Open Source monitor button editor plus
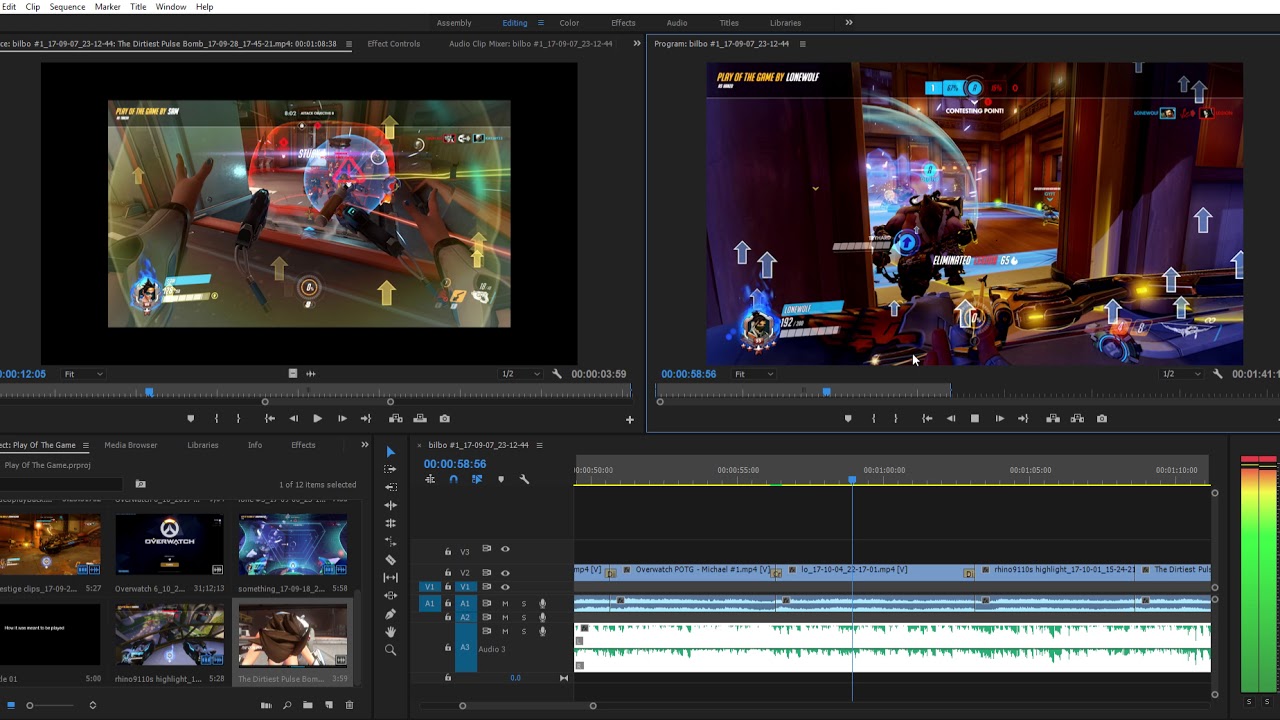Viewport: 1280px width, 720px height. coord(630,420)
